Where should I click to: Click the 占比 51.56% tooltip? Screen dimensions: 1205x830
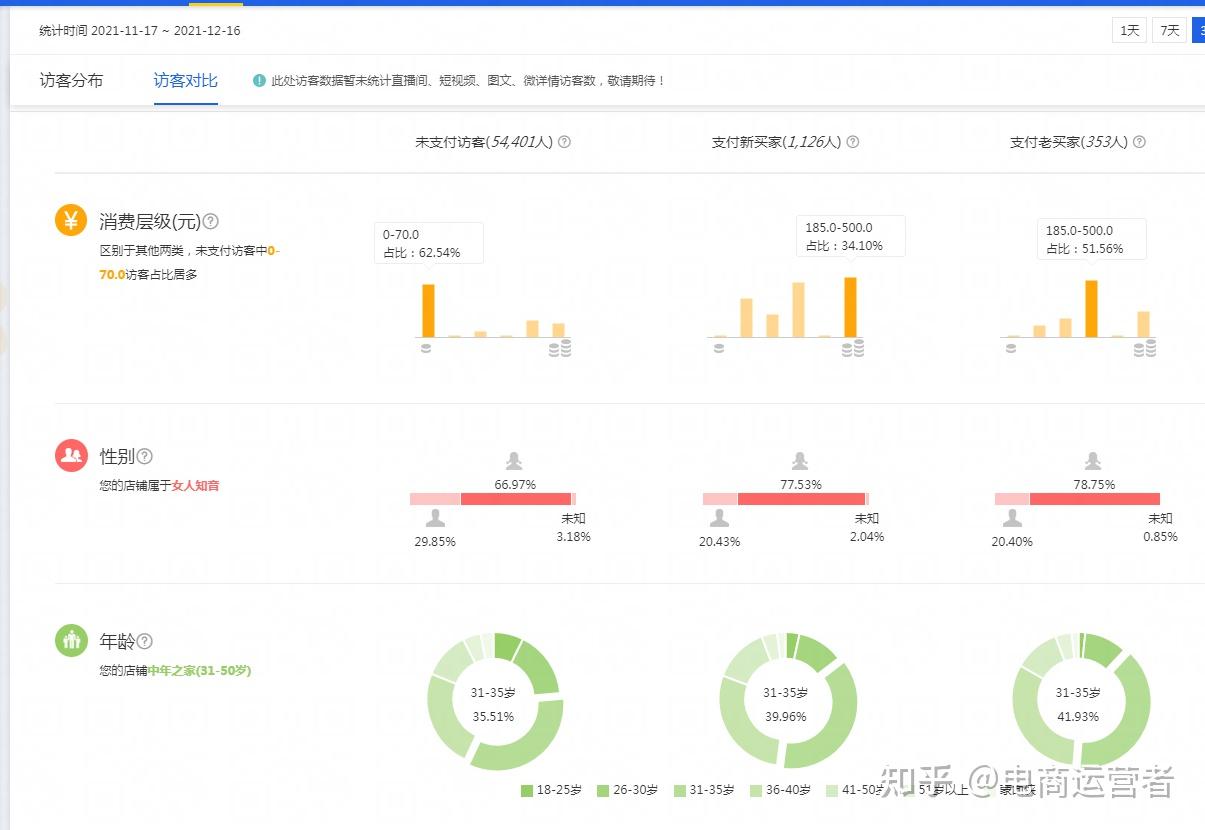click(x=1092, y=239)
